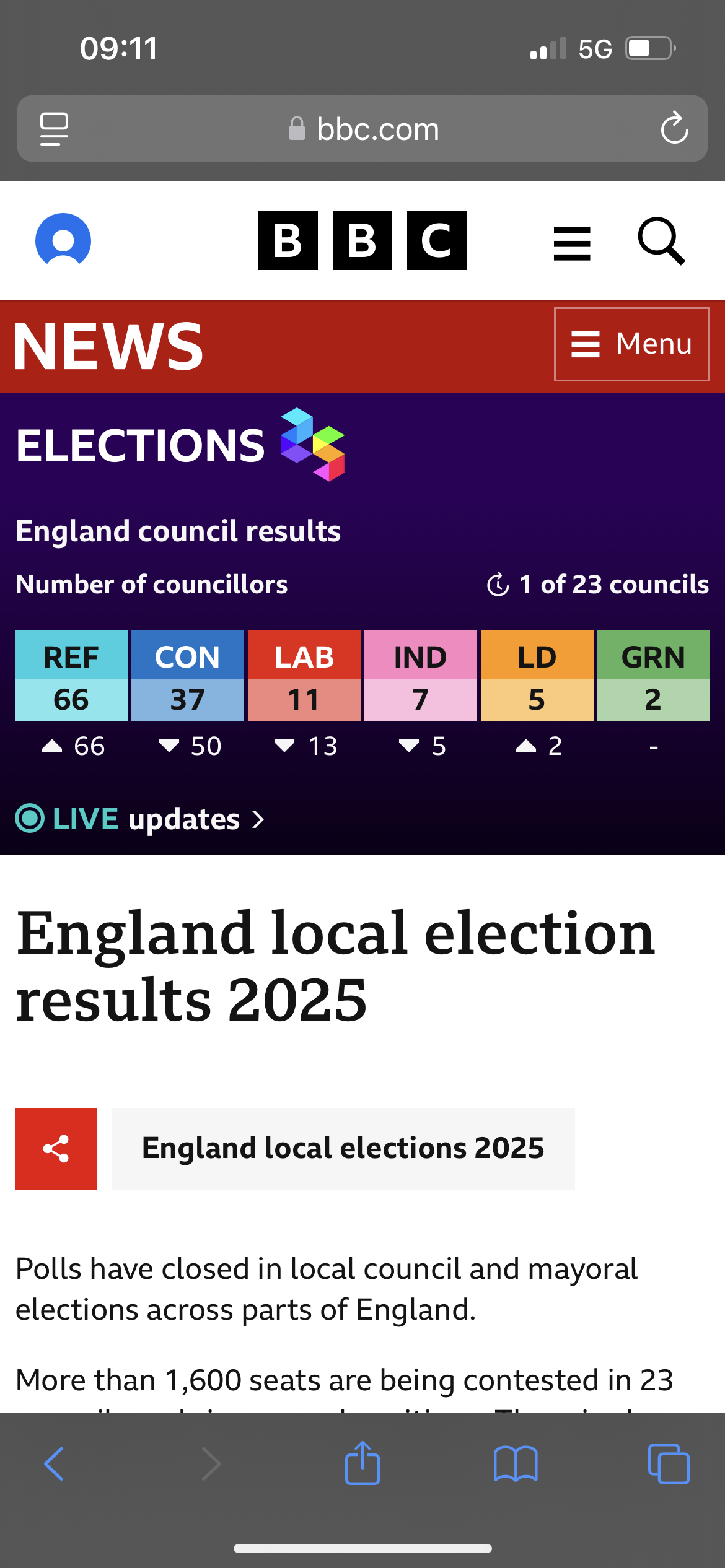Expand the News section Menu
Viewport: 725px width, 1568px height.
pyautogui.click(x=632, y=344)
